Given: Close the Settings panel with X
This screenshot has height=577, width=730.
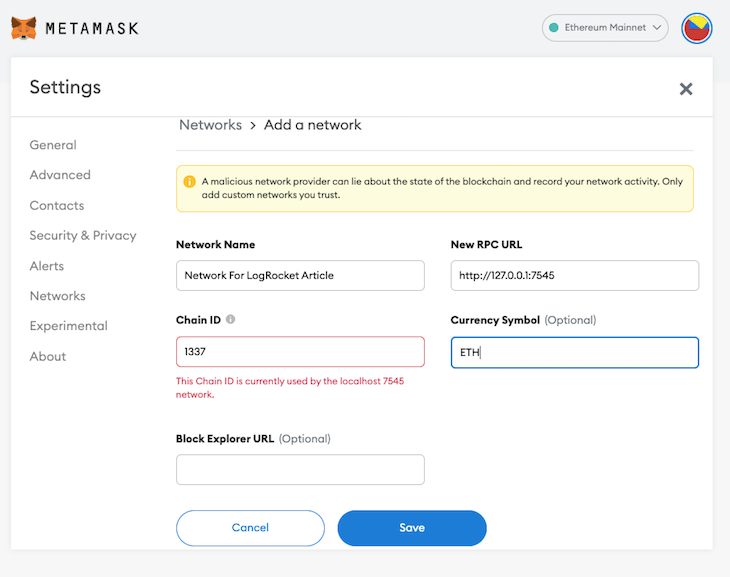Looking at the screenshot, I should (x=686, y=88).
